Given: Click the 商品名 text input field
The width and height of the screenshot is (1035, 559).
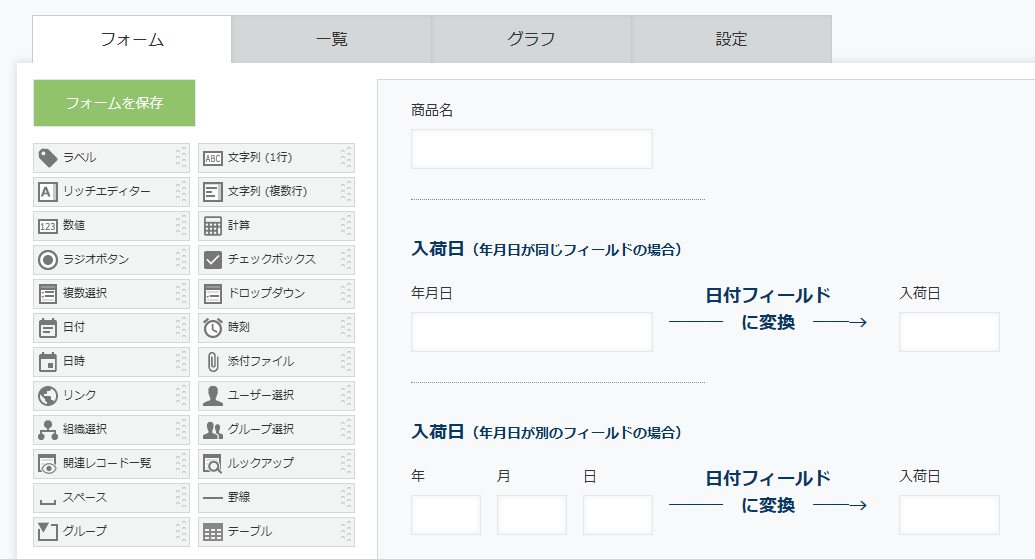Looking at the screenshot, I should click(532, 149).
